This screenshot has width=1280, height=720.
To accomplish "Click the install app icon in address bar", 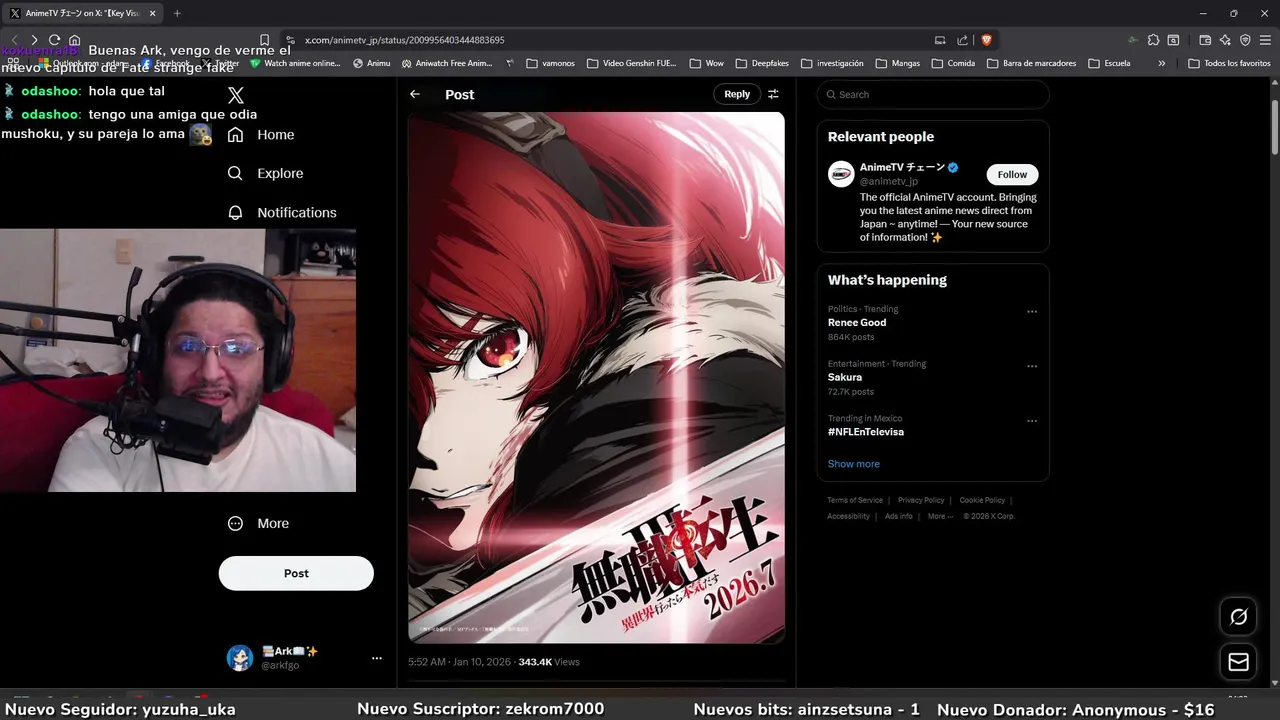I will (940, 40).
